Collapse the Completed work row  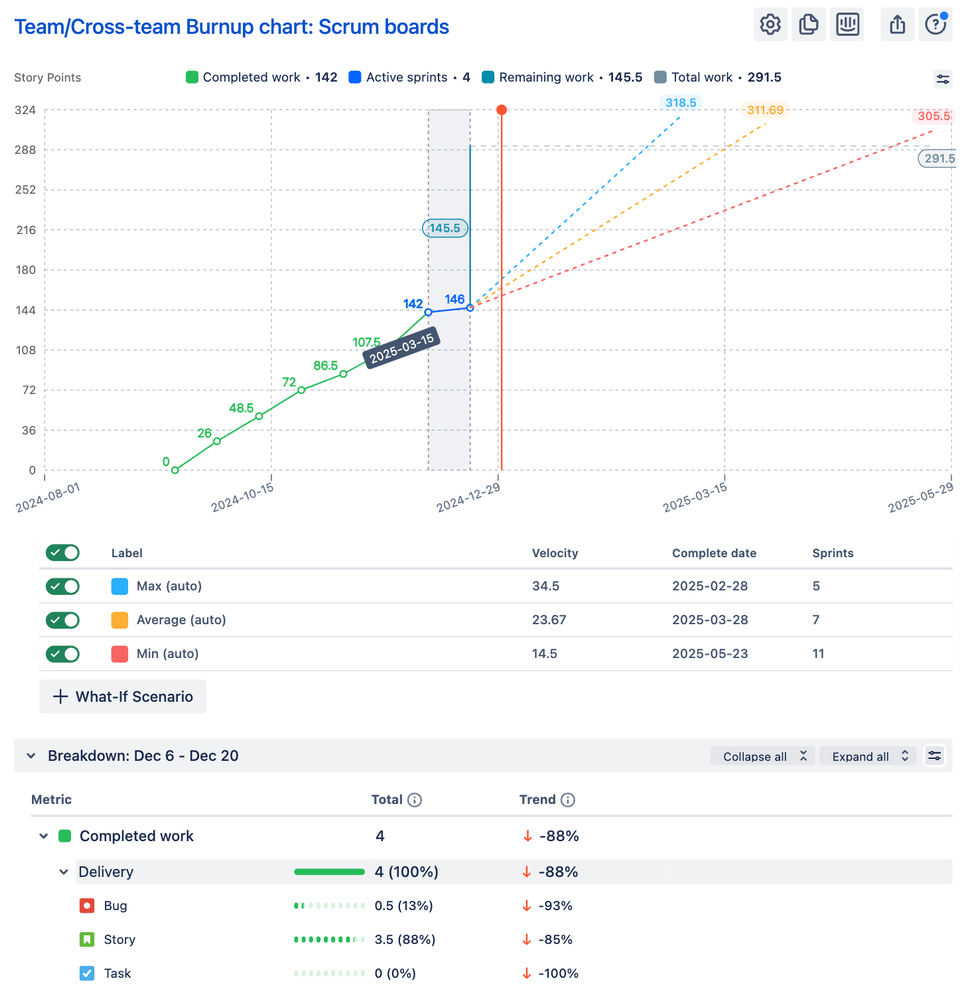[43, 836]
